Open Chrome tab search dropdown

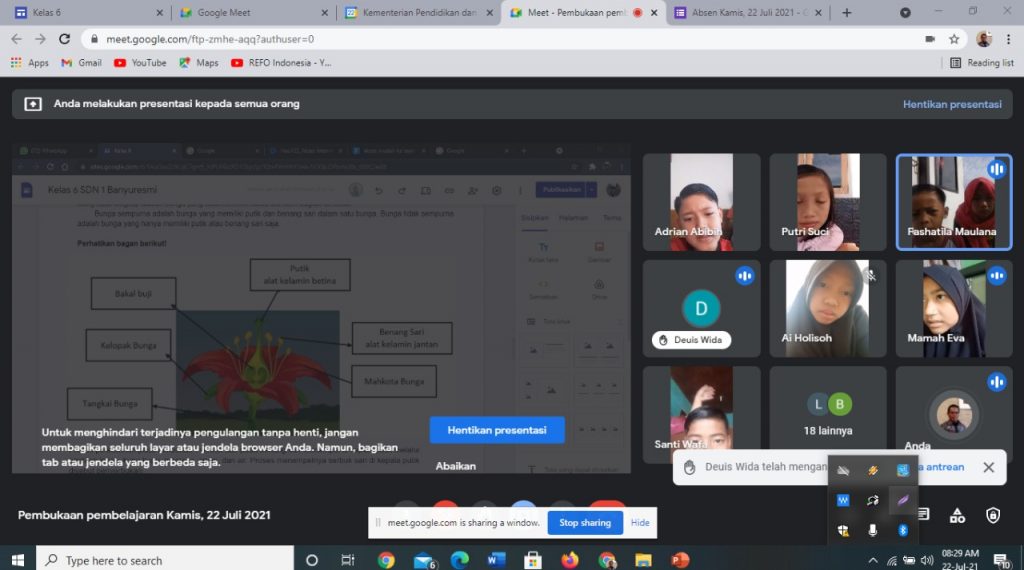click(905, 13)
